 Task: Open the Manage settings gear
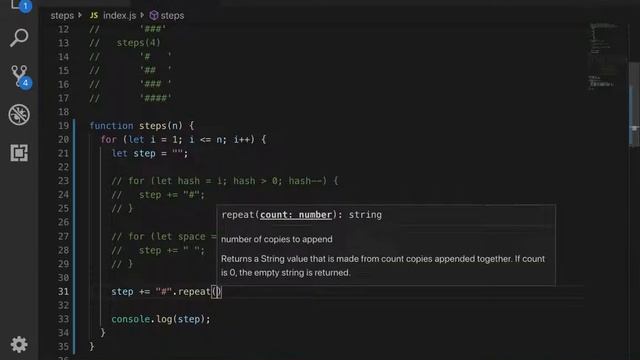[x=19, y=344]
